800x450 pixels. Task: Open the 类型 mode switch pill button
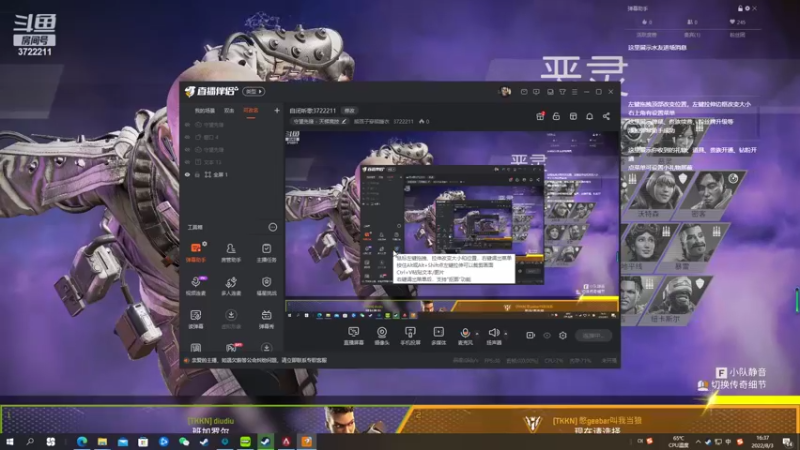click(x=254, y=91)
